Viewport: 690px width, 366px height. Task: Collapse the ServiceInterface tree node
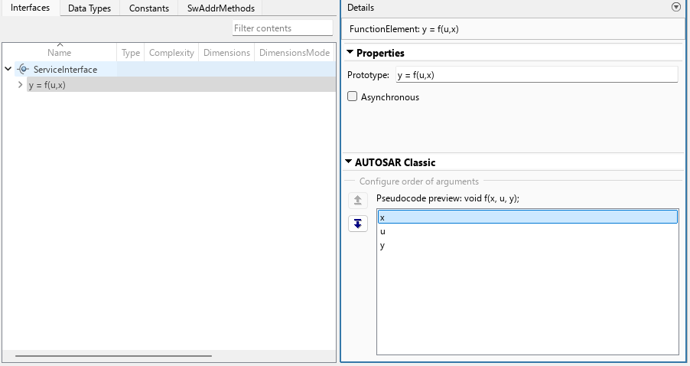coord(8,69)
